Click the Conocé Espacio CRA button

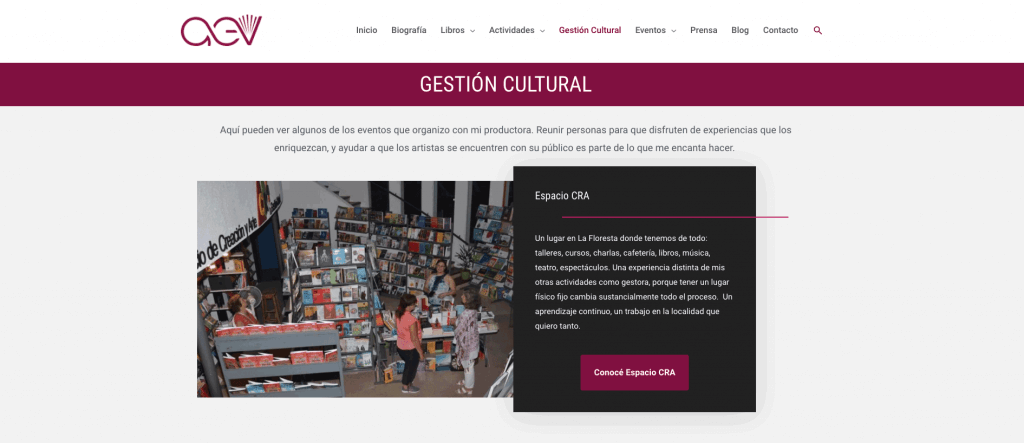click(634, 372)
